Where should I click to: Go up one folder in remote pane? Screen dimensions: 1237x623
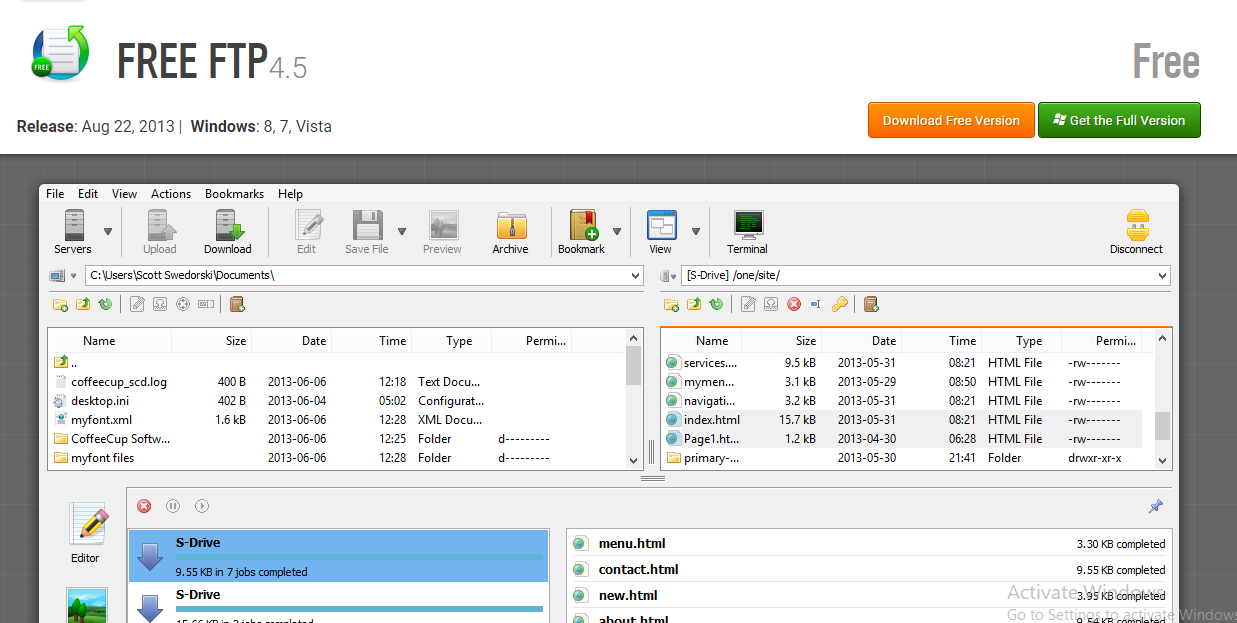pyautogui.click(x=694, y=304)
